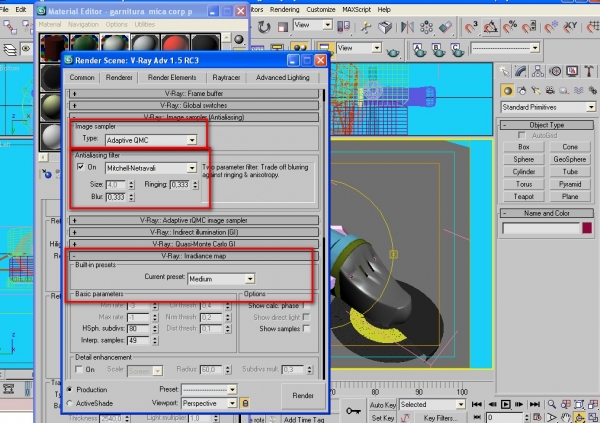Image resolution: width=600 pixels, height=423 pixels.
Task: Open the Utilities hammer panel icon
Action: coord(589,71)
